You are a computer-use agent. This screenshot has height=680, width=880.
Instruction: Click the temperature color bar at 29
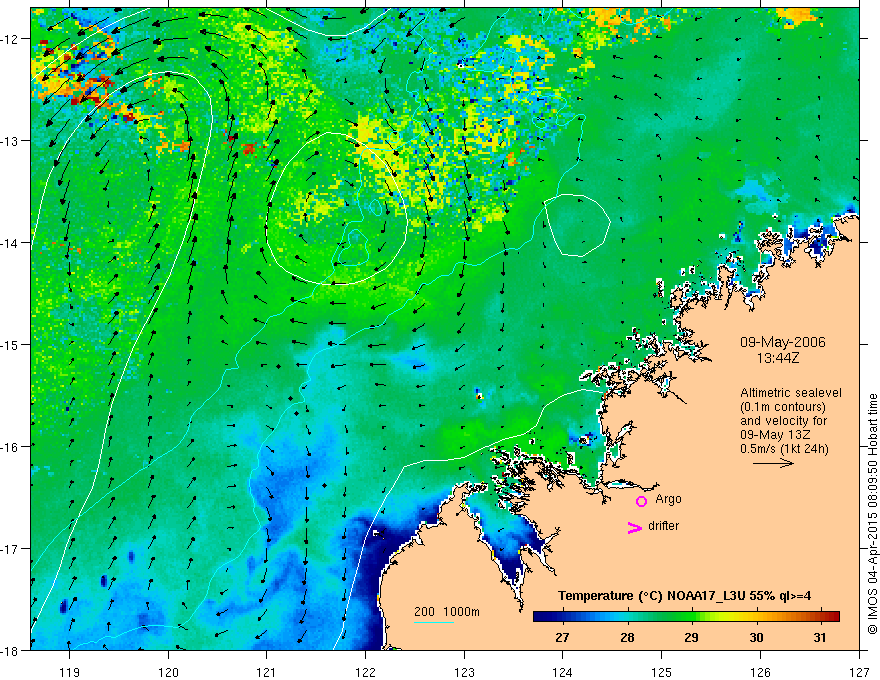pos(692,616)
